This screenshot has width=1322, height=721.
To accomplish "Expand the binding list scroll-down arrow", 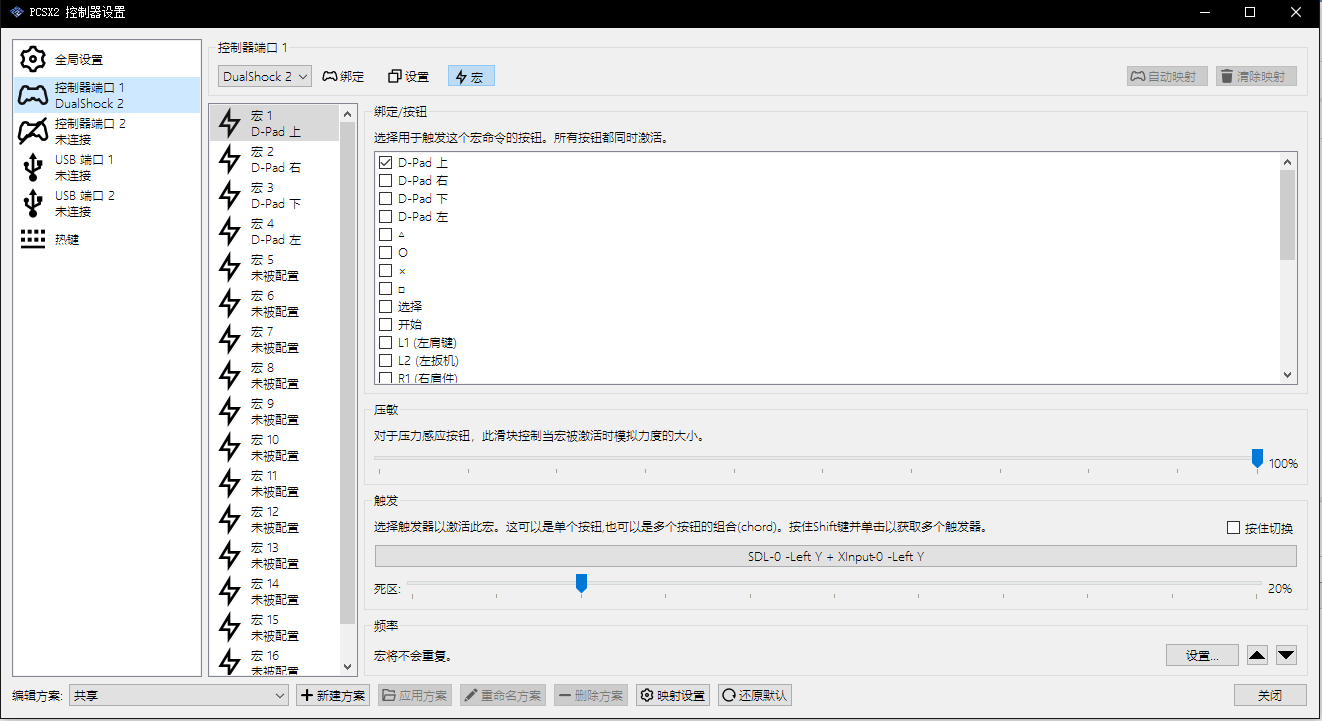I will tap(1288, 375).
